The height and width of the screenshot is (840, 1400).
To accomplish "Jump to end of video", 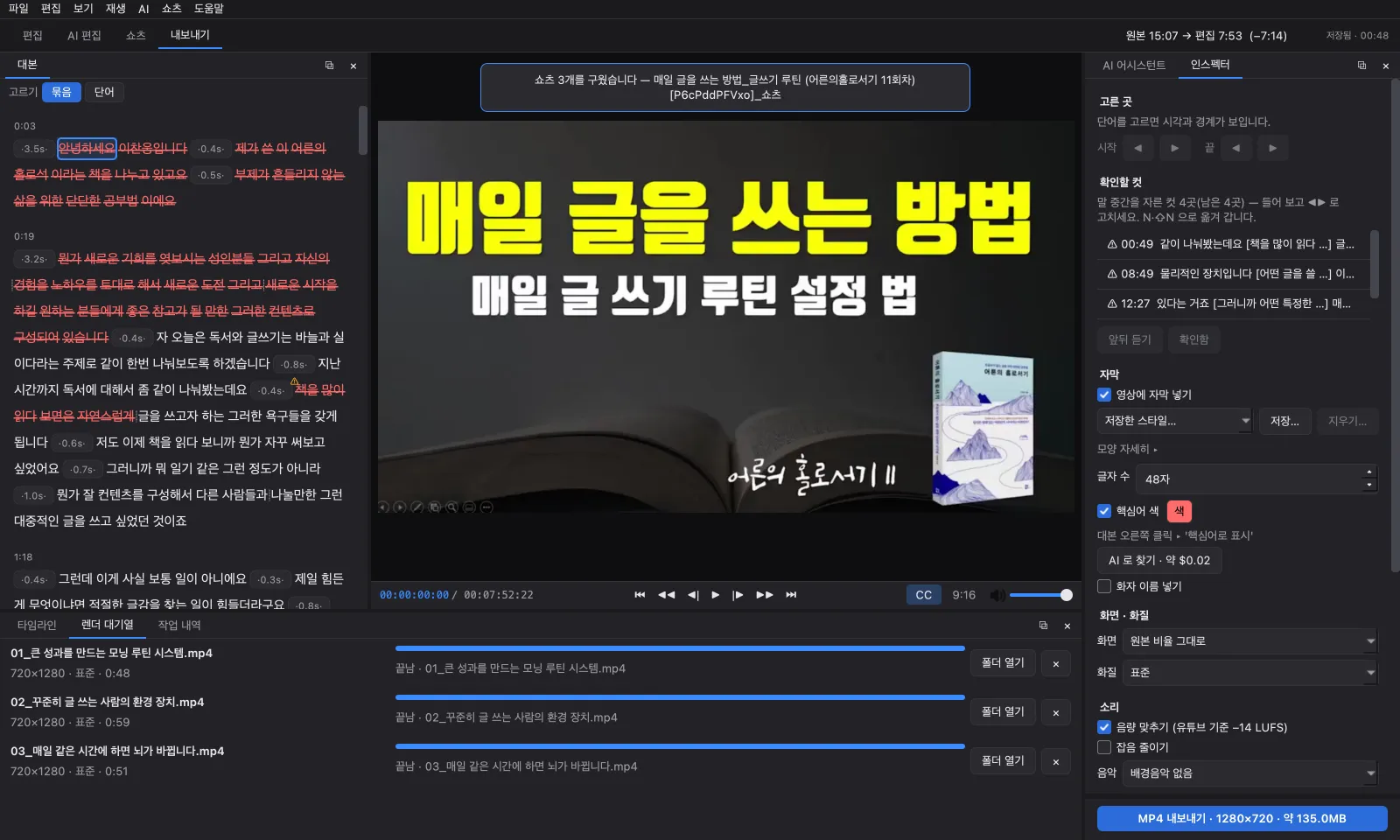I will coord(791,595).
